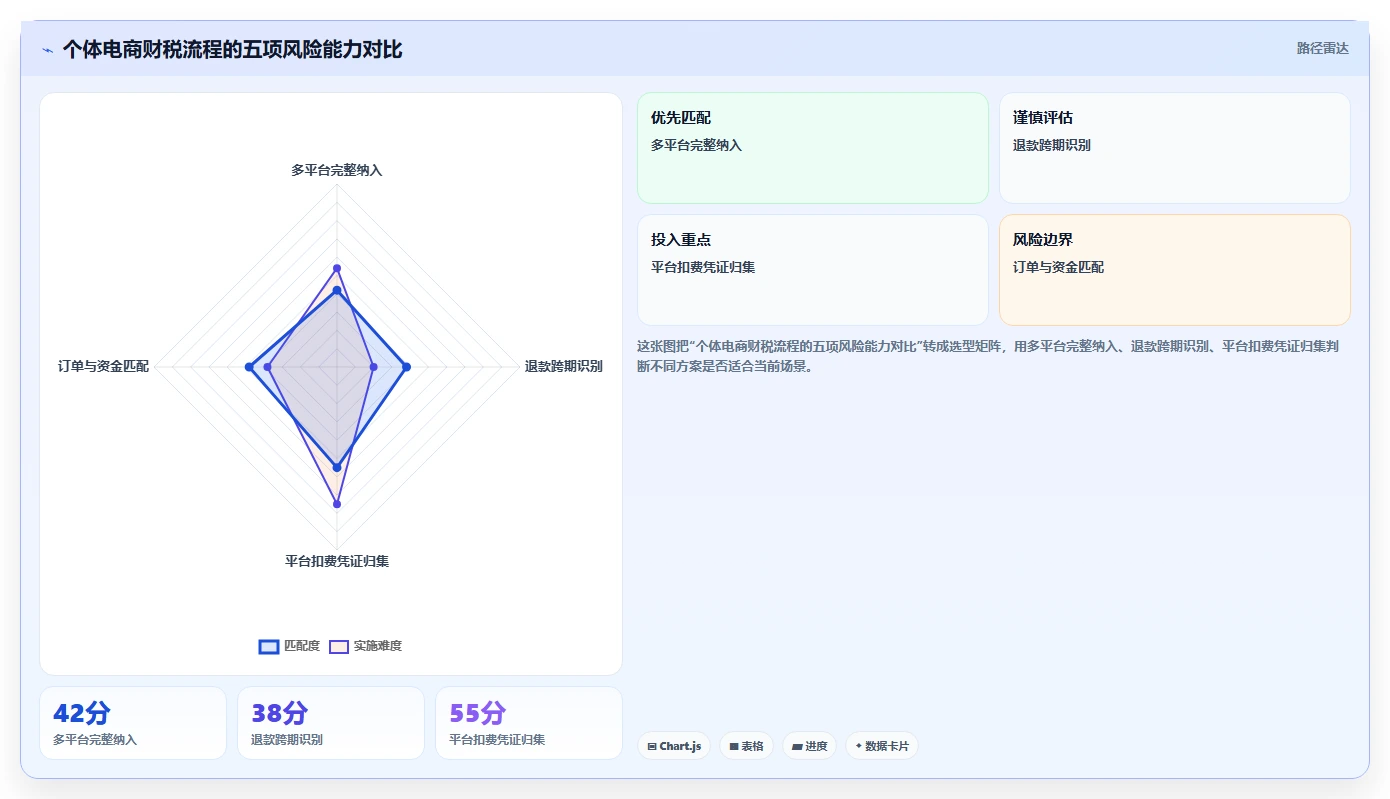
Task: Click the pulse icon beside the title
Action: (x=48, y=50)
